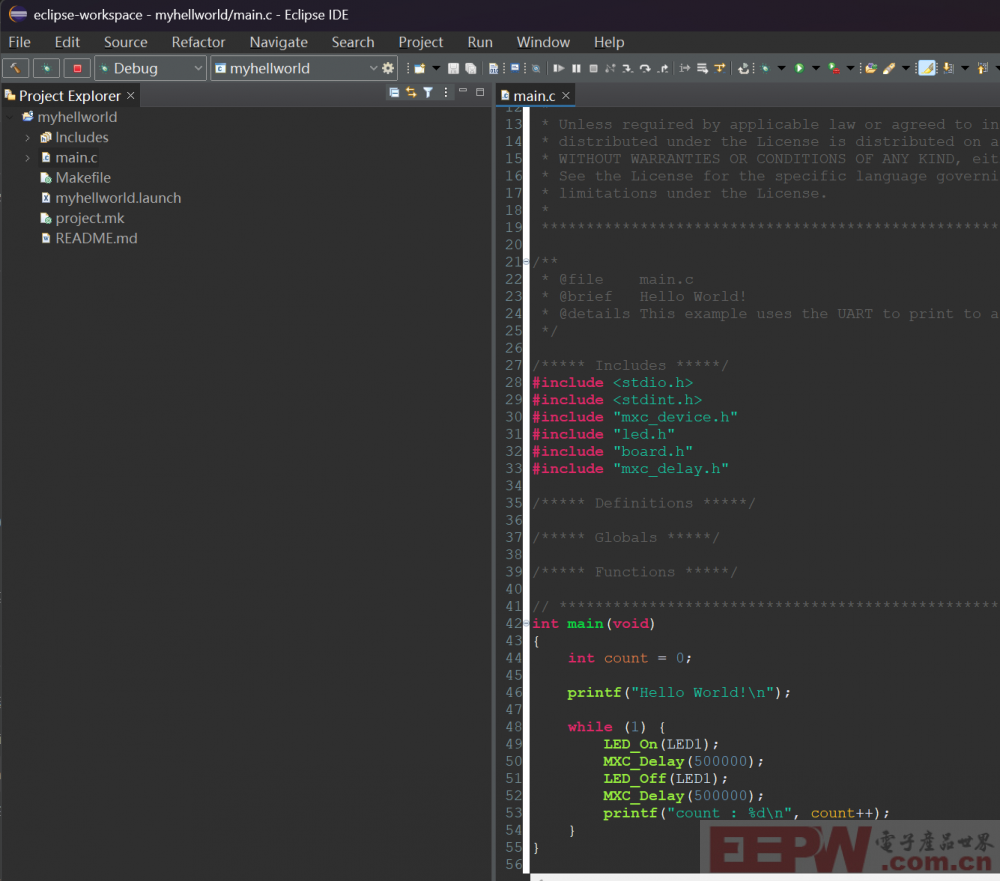Open the Refactor menu

(198, 42)
